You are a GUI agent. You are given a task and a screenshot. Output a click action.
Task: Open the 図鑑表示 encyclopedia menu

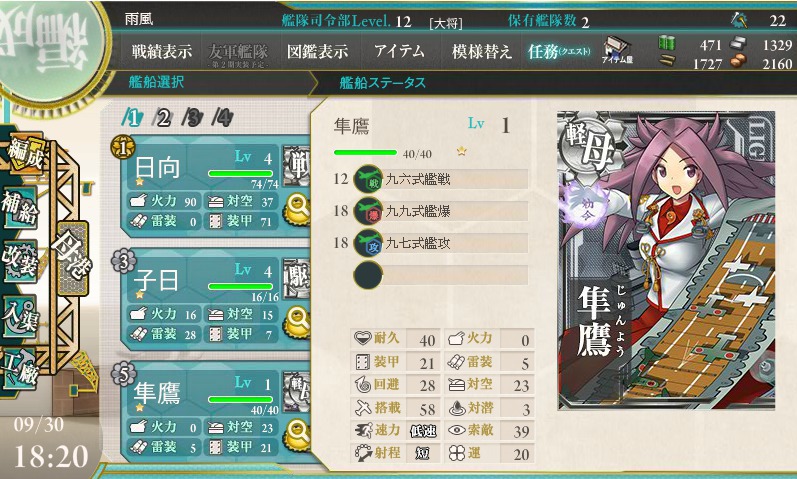[x=317, y=51]
